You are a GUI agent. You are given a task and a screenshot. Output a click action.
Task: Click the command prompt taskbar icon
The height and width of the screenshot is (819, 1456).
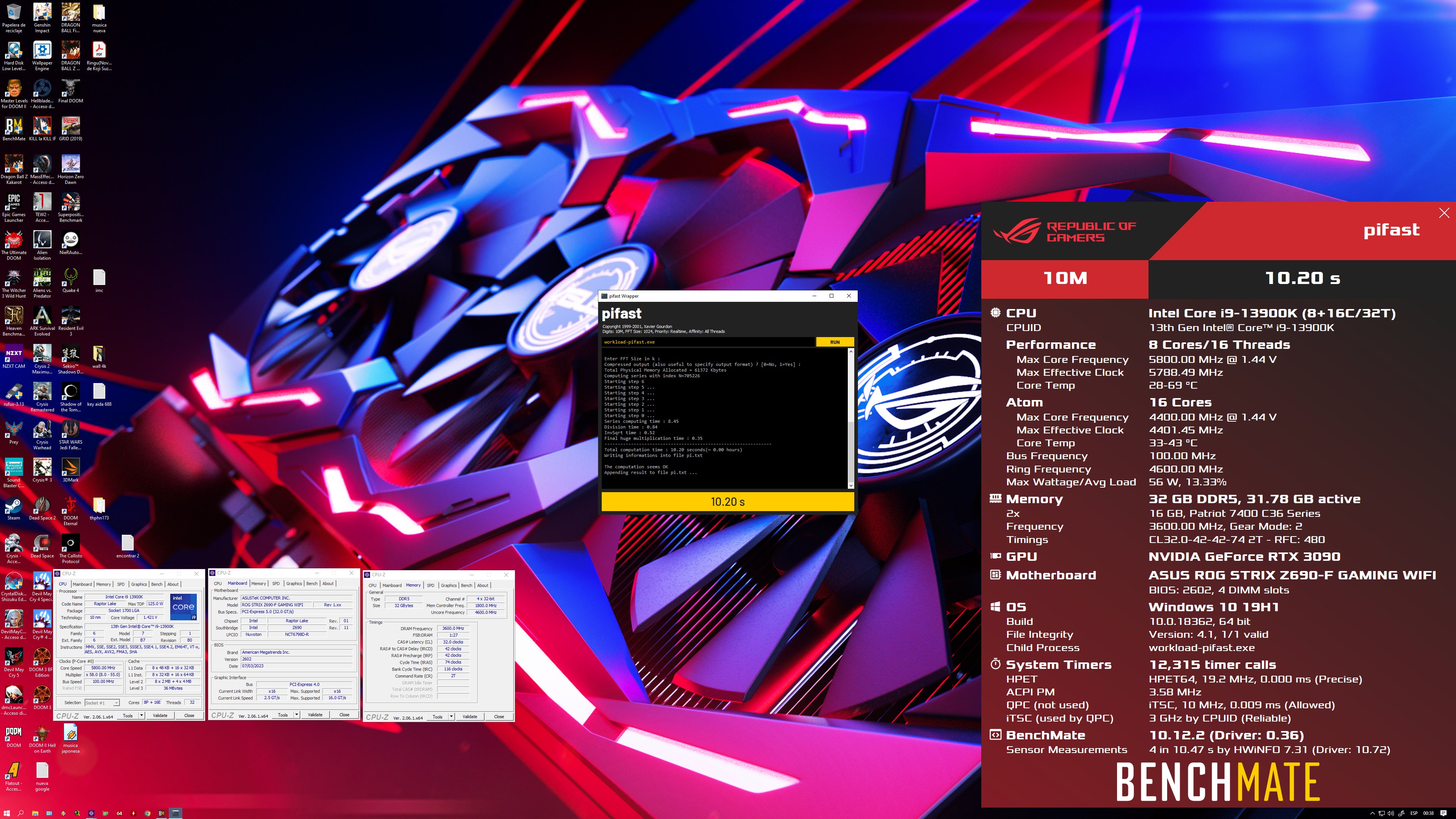click(x=176, y=813)
